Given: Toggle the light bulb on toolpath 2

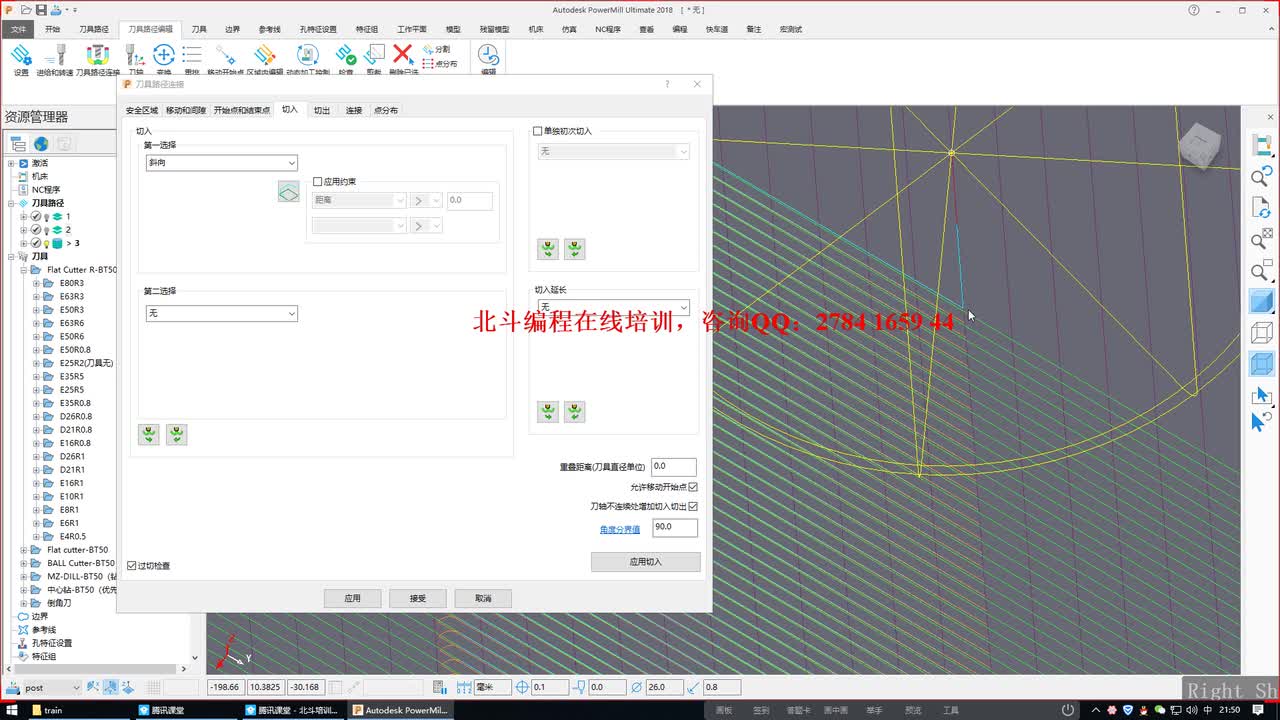Looking at the screenshot, I should pyautogui.click(x=46, y=230).
